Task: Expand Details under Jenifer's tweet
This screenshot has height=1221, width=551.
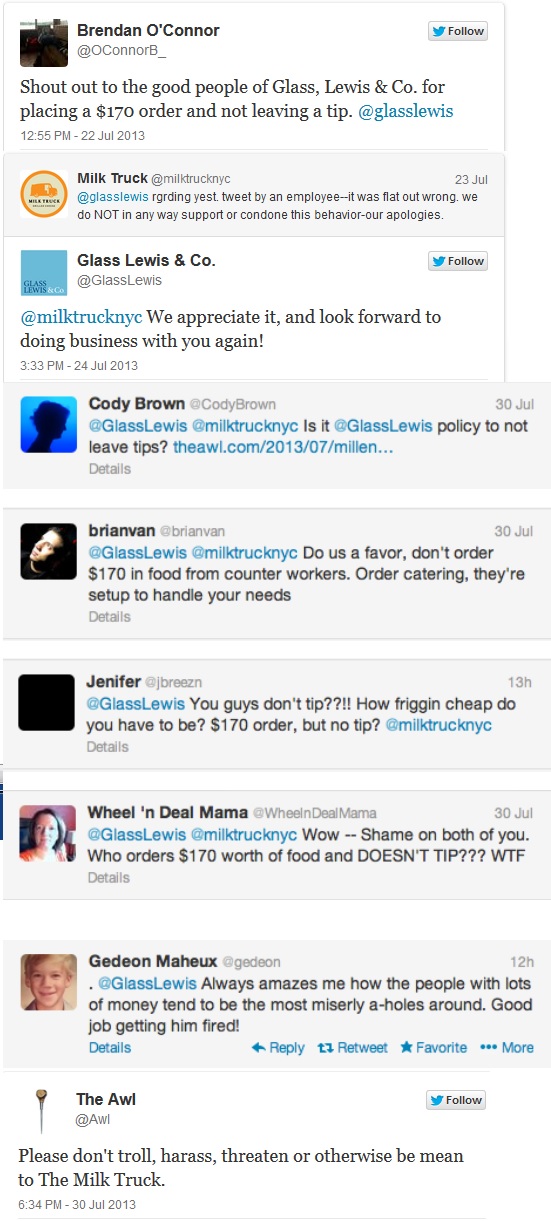Action: 108,747
